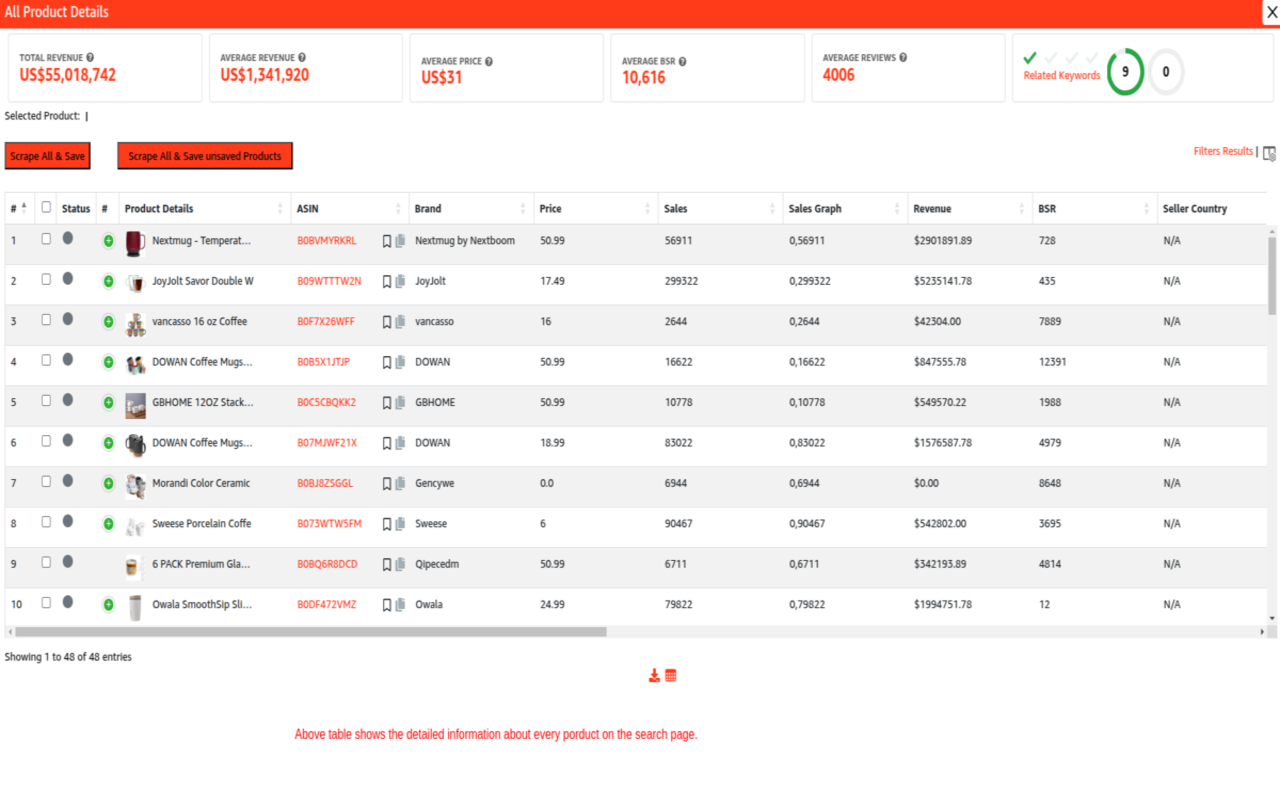Open ASIN link B0BVMYRKRL
The image size is (1280, 800).
click(x=327, y=241)
